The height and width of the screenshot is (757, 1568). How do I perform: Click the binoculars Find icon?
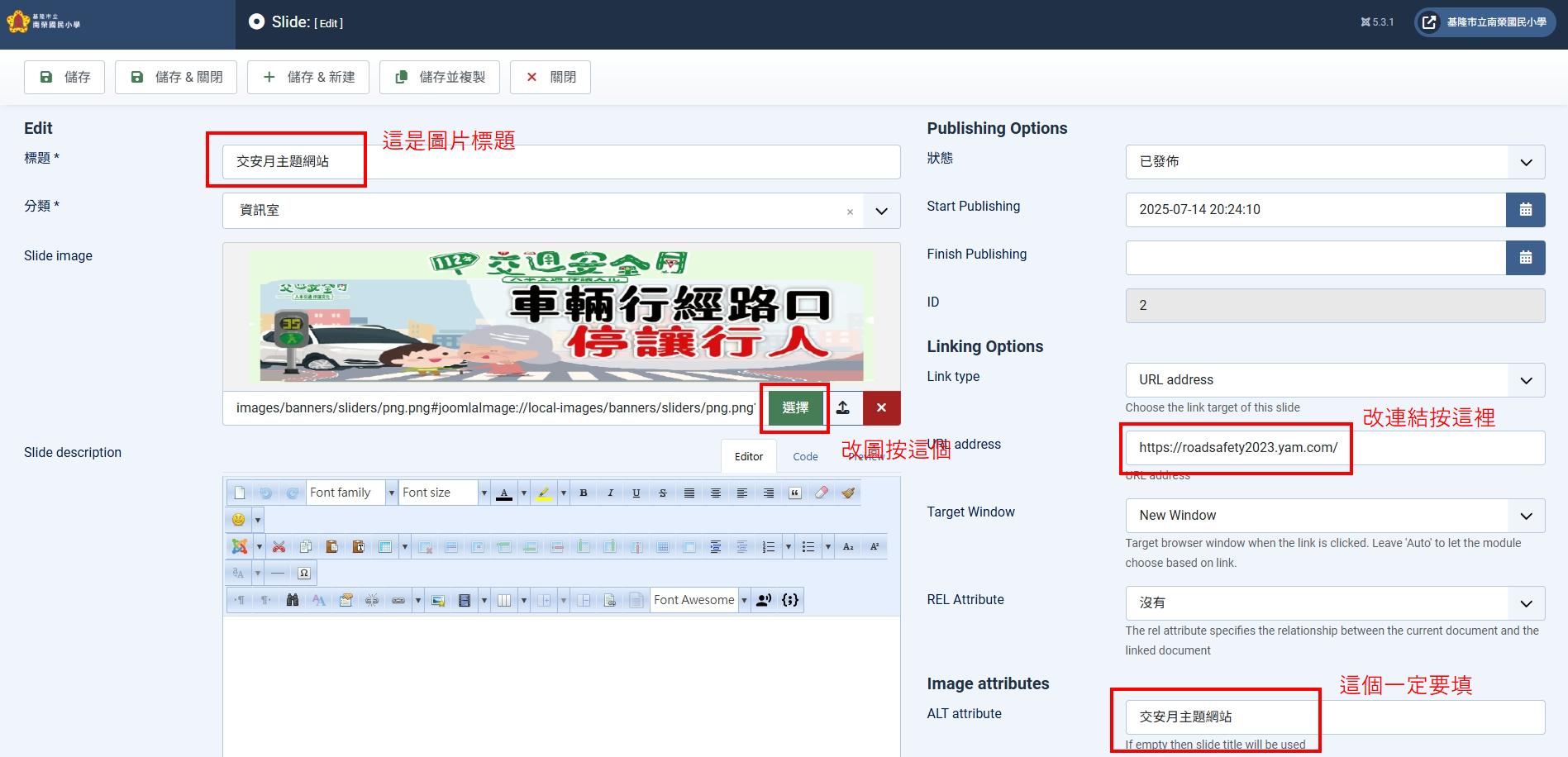(292, 600)
